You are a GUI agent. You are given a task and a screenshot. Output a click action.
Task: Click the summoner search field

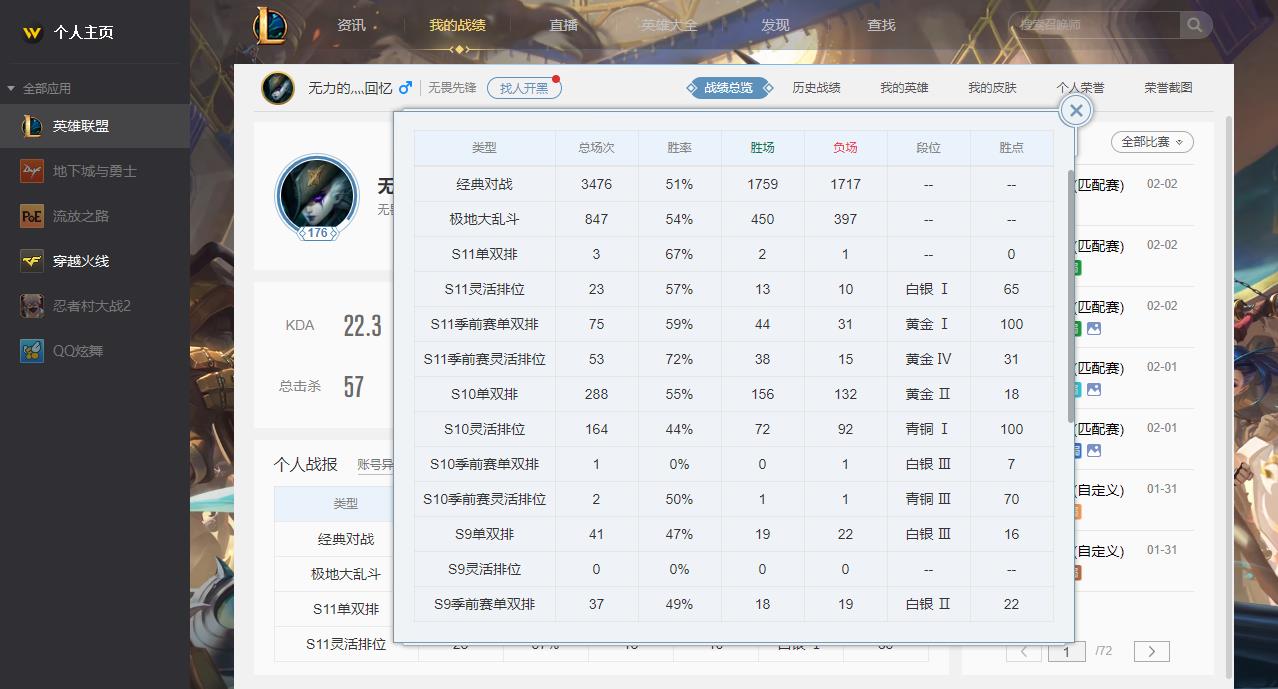(1094, 25)
